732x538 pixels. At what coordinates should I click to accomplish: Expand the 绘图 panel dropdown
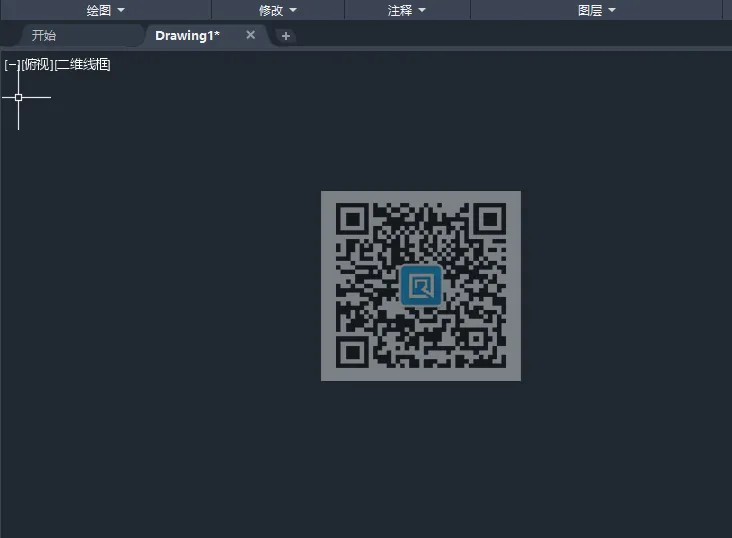click(106, 10)
